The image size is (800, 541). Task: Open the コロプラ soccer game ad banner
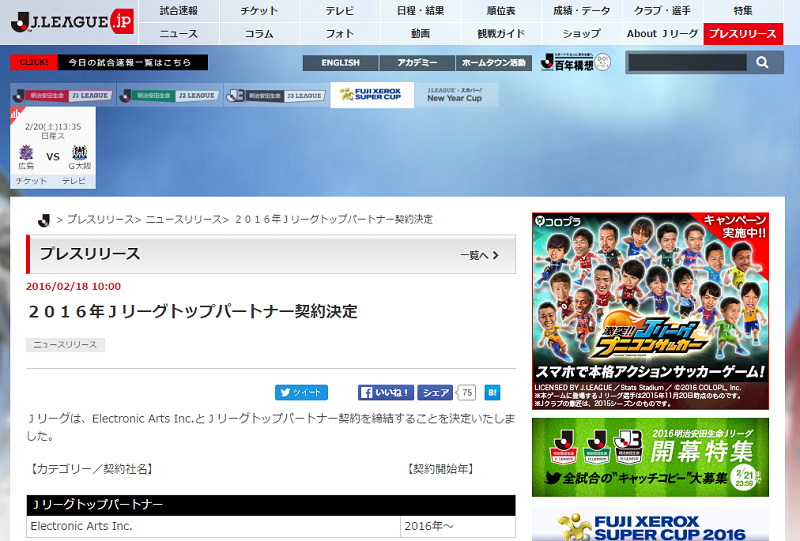pos(650,311)
